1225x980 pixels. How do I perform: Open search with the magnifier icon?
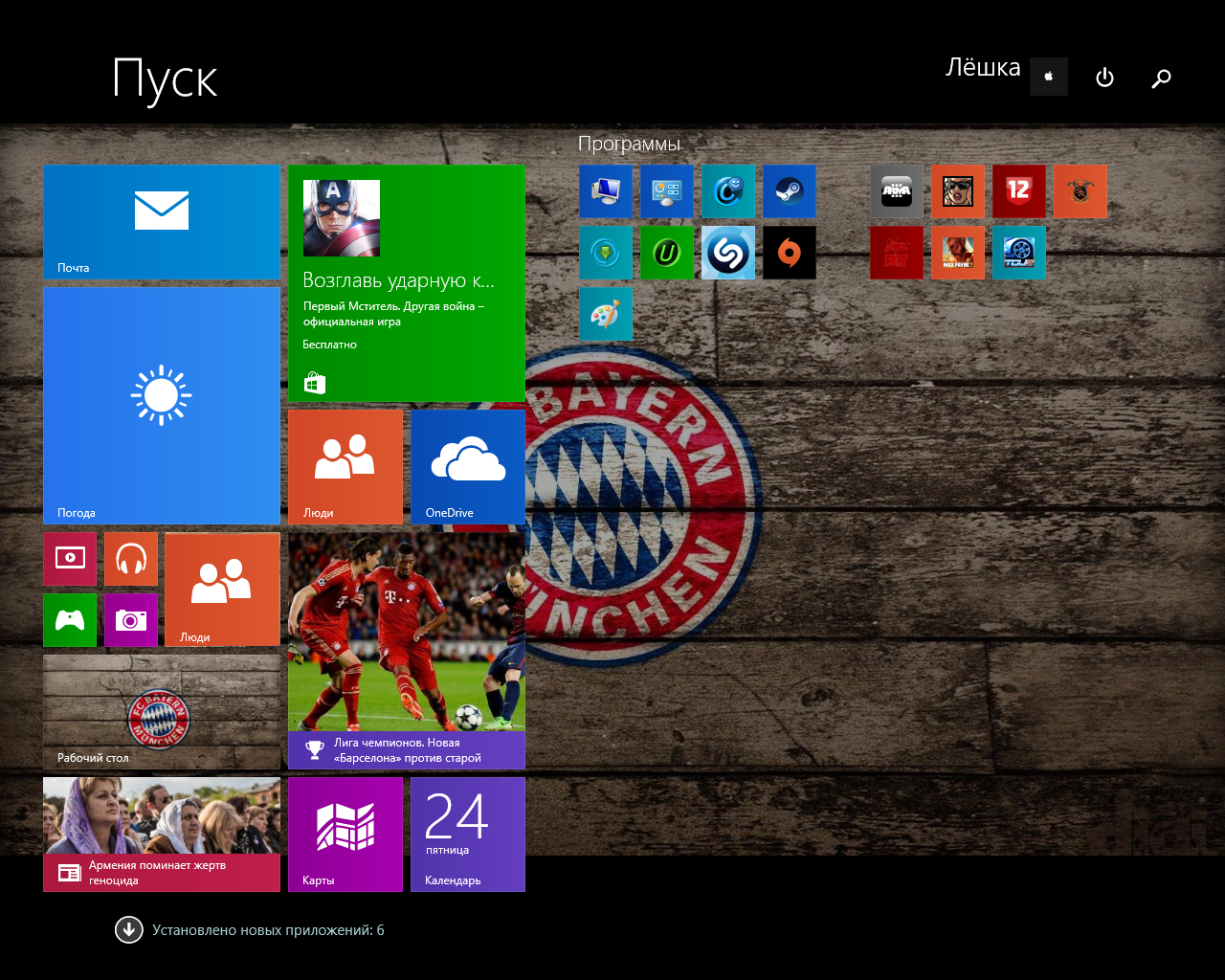[x=1161, y=78]
